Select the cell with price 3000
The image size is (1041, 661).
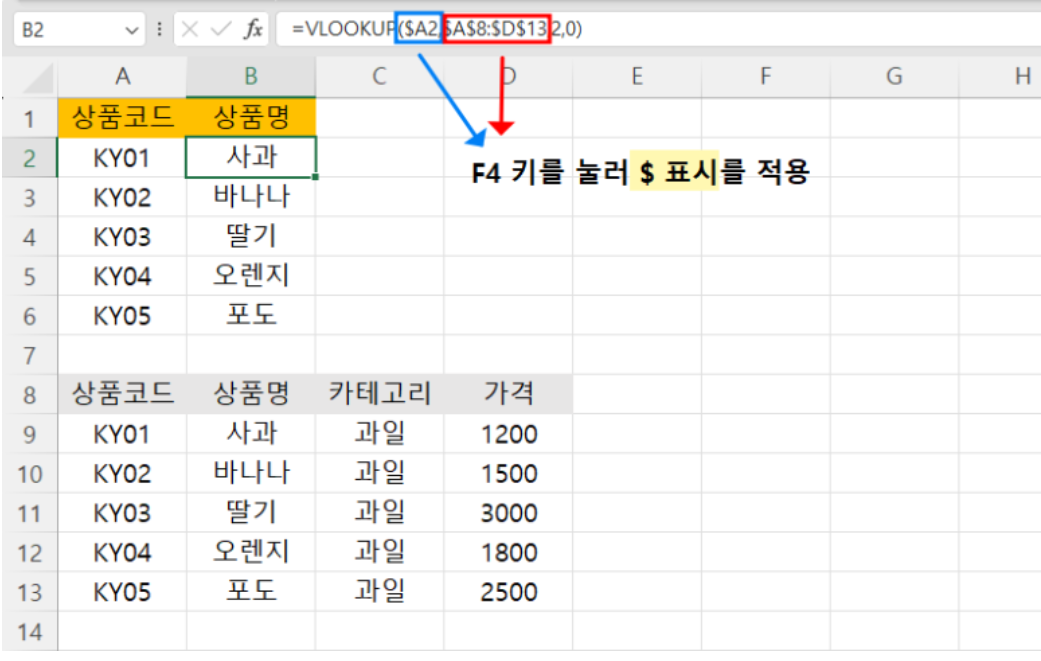(x=508, y=513)
